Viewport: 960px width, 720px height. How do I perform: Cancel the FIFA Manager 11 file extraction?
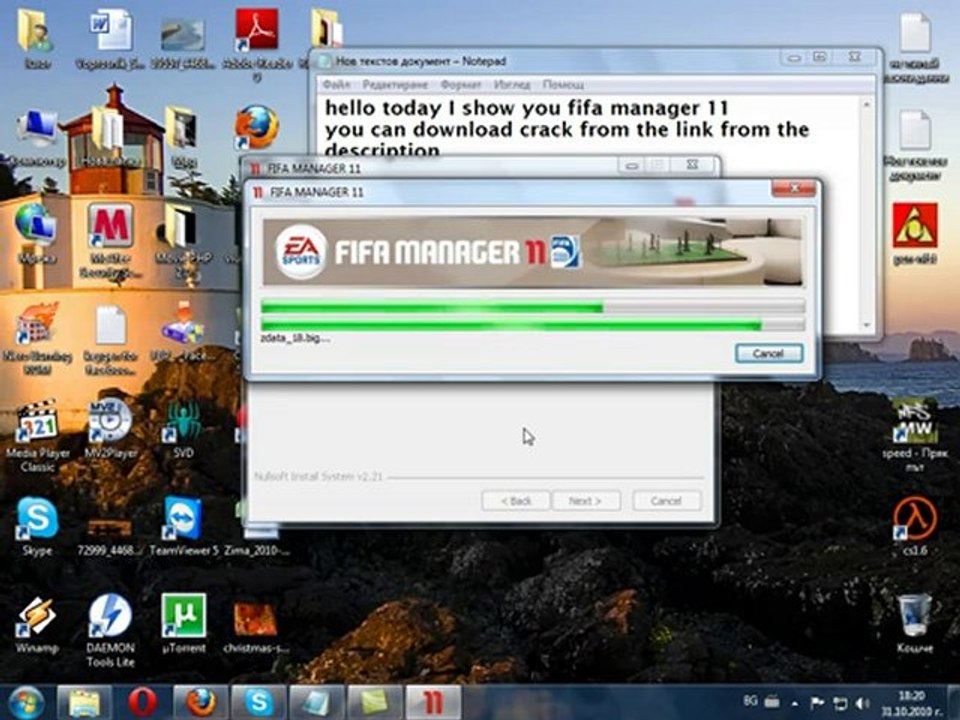pos(769,353)
